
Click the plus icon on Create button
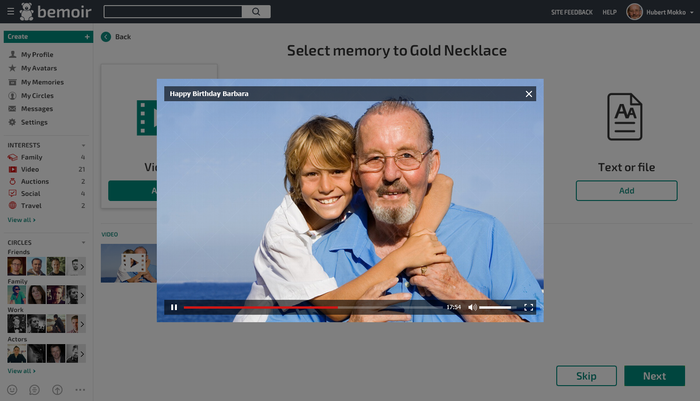pyautogui.click(x=87, y=36)
